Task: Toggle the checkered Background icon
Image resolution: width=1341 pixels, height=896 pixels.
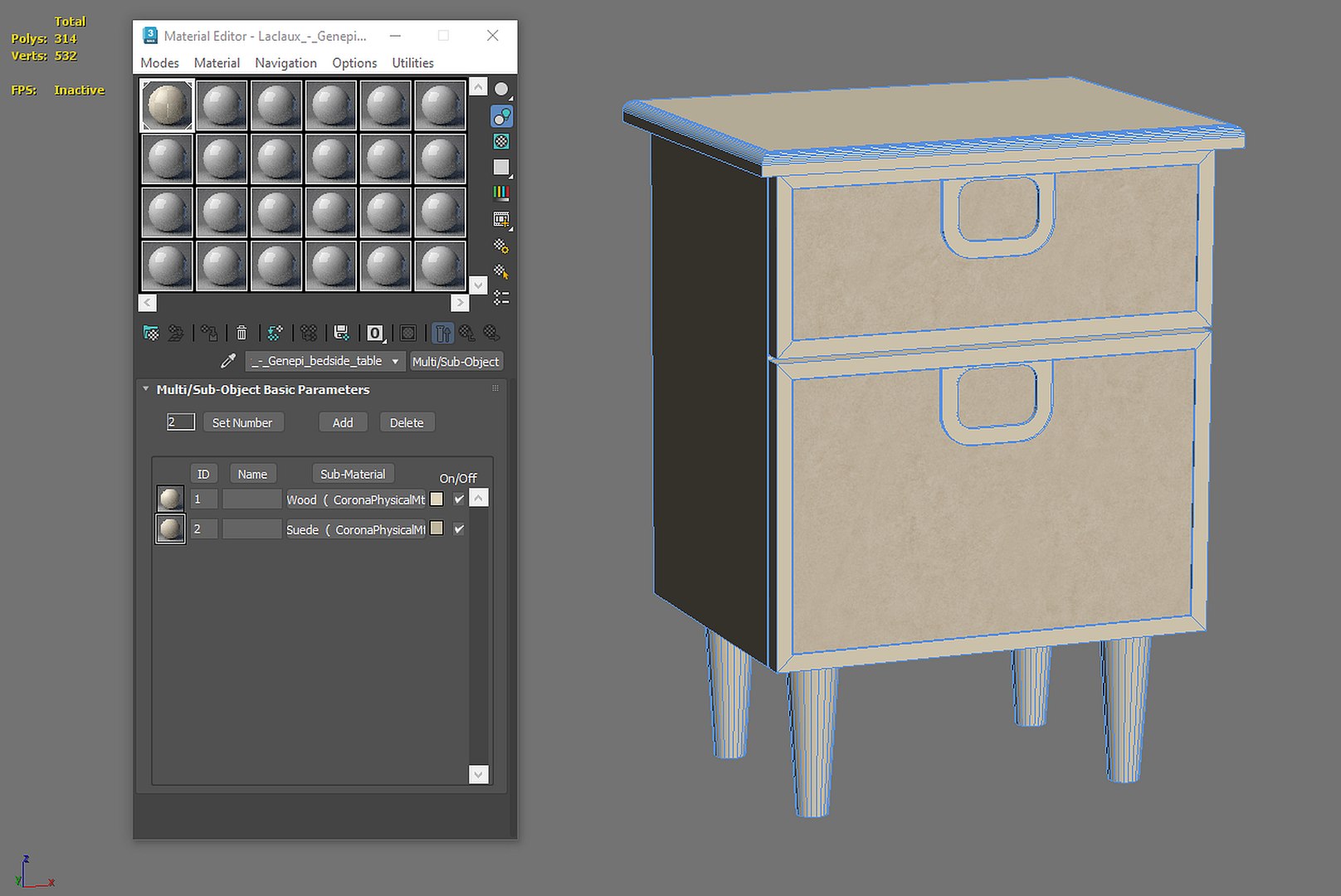Action: 501,142
